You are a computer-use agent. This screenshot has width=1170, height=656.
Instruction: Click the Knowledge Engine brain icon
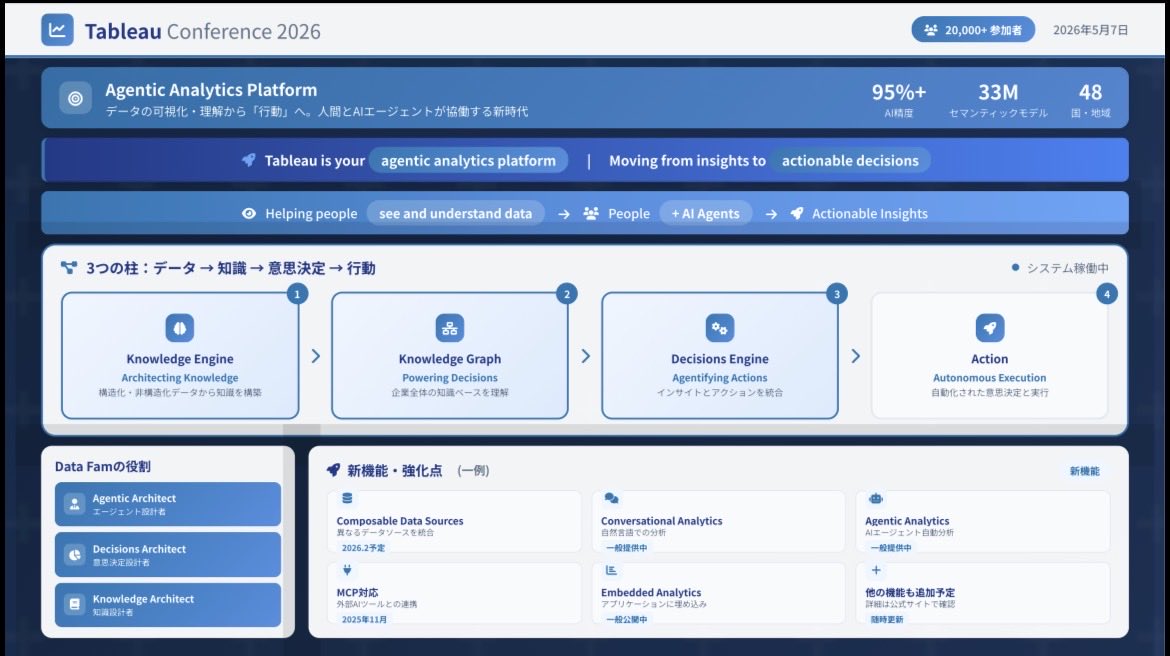[x=180, y=328]
